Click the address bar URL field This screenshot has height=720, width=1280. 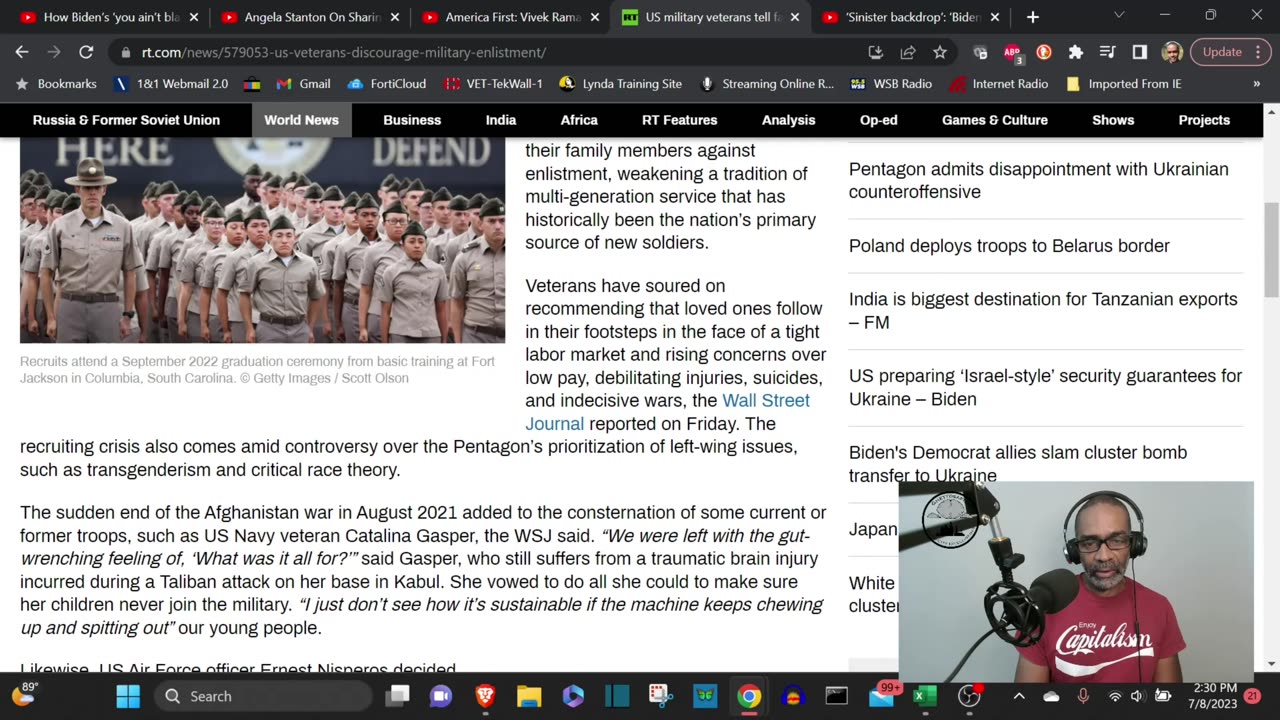(490, 52)
